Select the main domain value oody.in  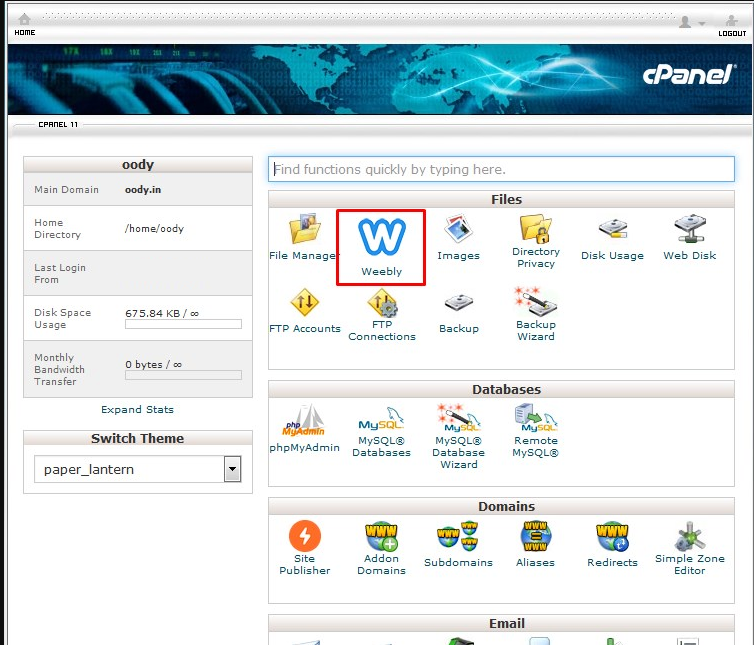[143, 190]
